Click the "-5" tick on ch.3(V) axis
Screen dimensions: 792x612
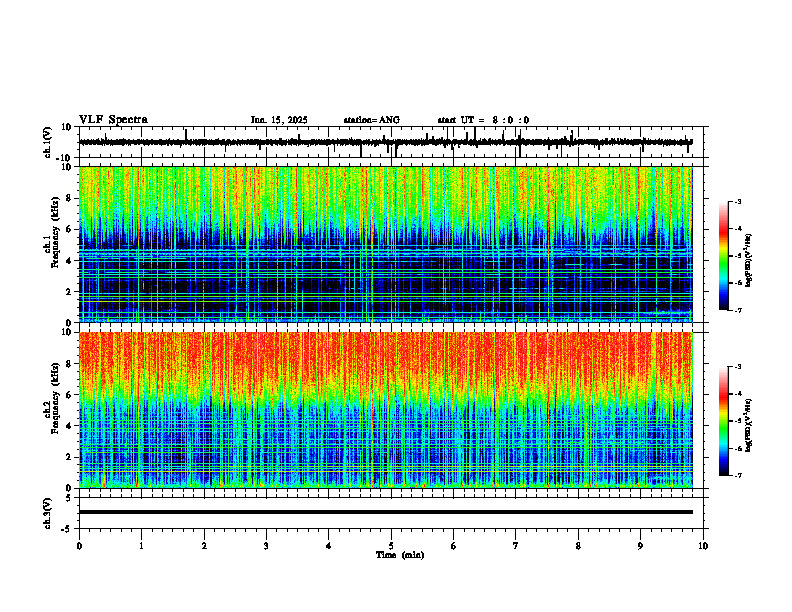click(x=68, y=529)
